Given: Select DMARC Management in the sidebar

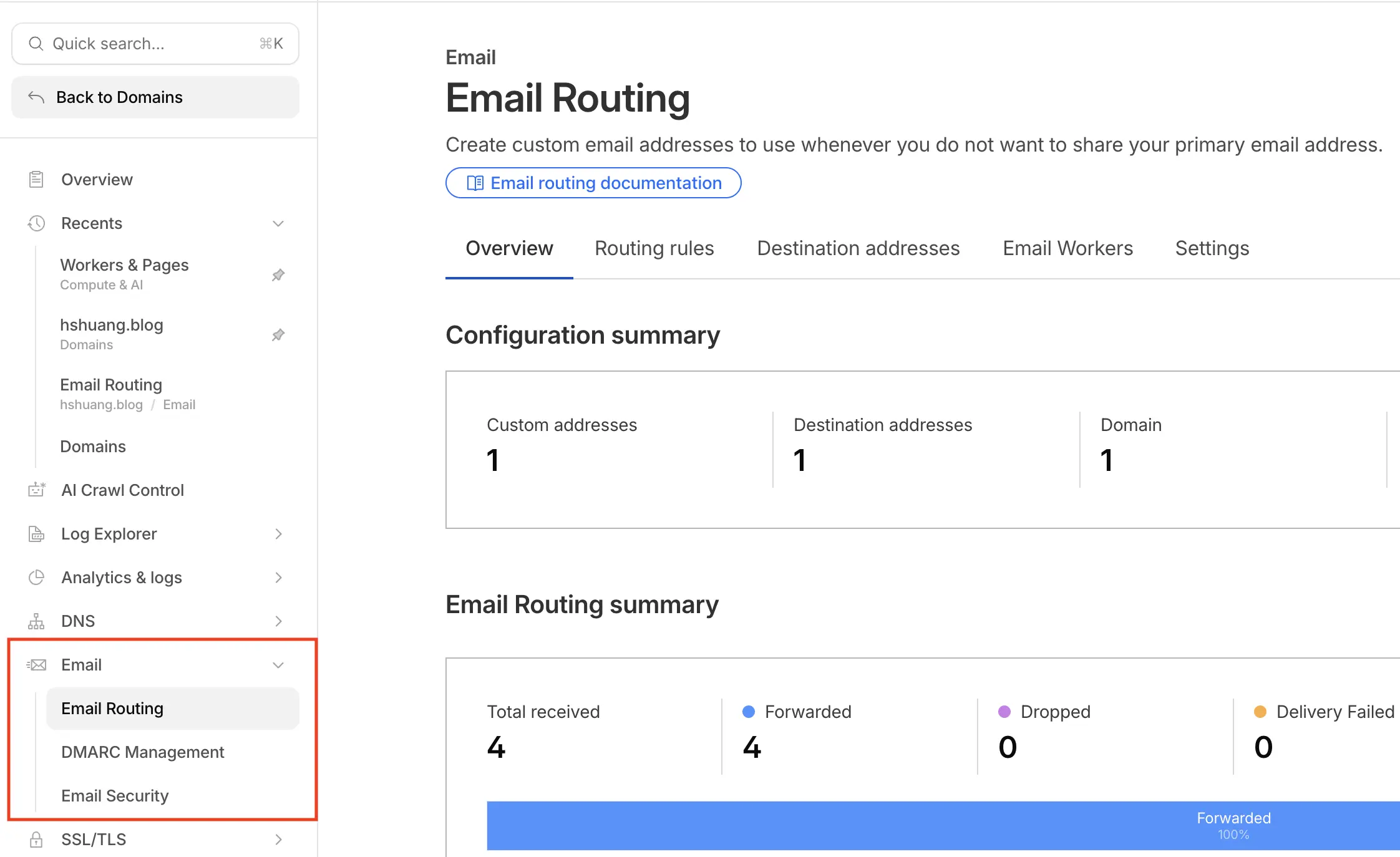Looking at the screenshot, I should tap(143, 752).
